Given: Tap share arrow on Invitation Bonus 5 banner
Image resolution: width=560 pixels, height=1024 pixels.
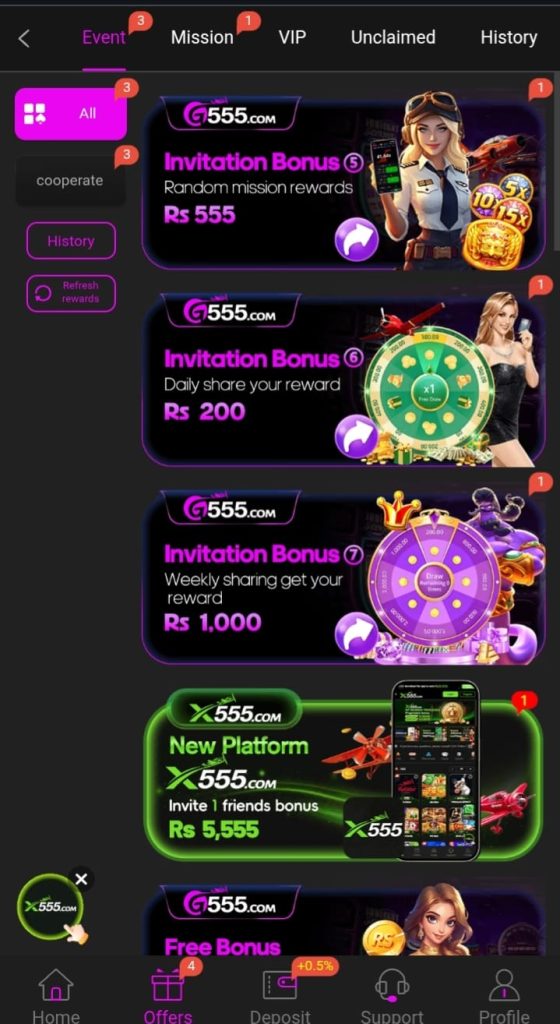Looking at the screenshot, I should [x=356, y=239].
